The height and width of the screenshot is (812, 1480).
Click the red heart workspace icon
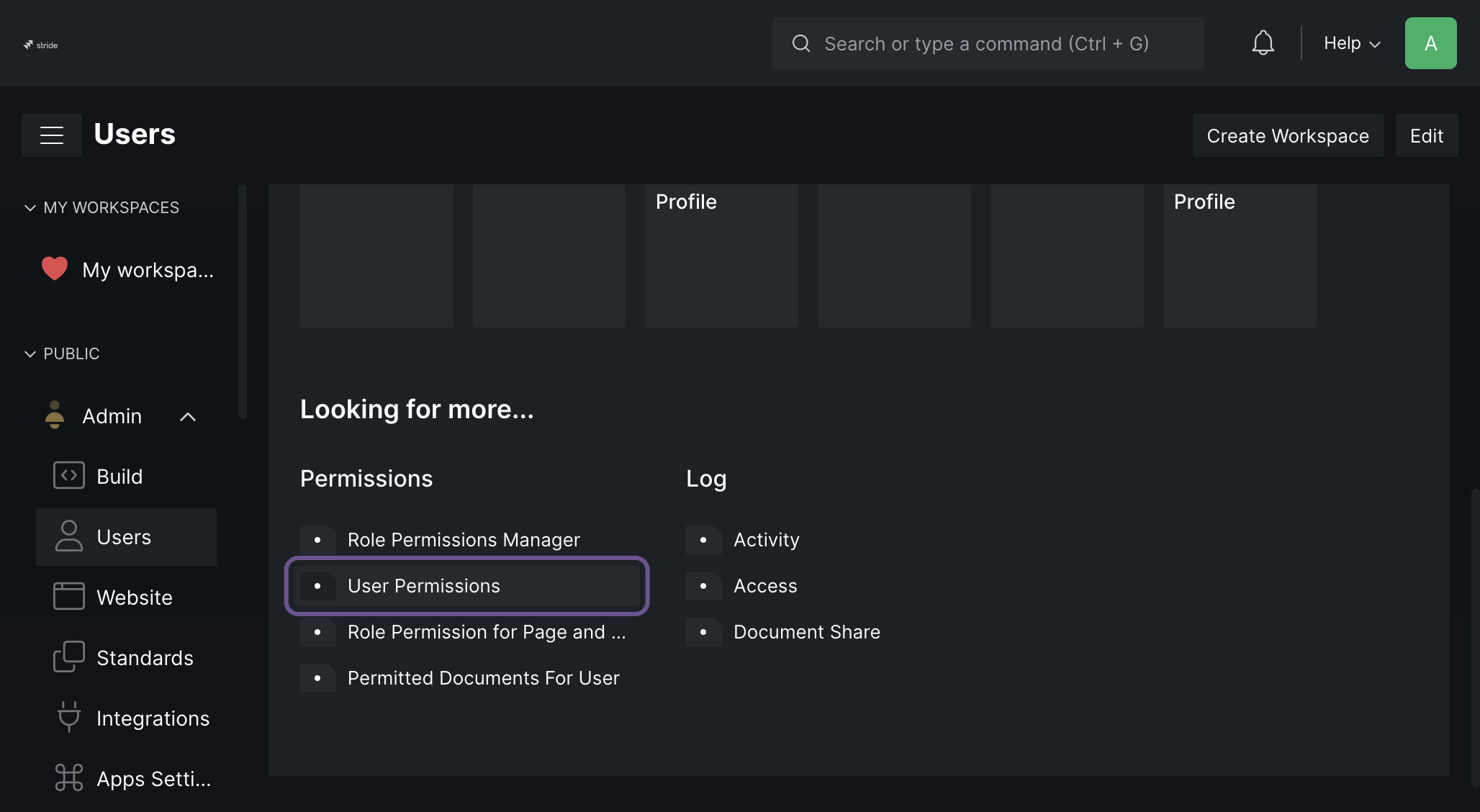(55, 269)
